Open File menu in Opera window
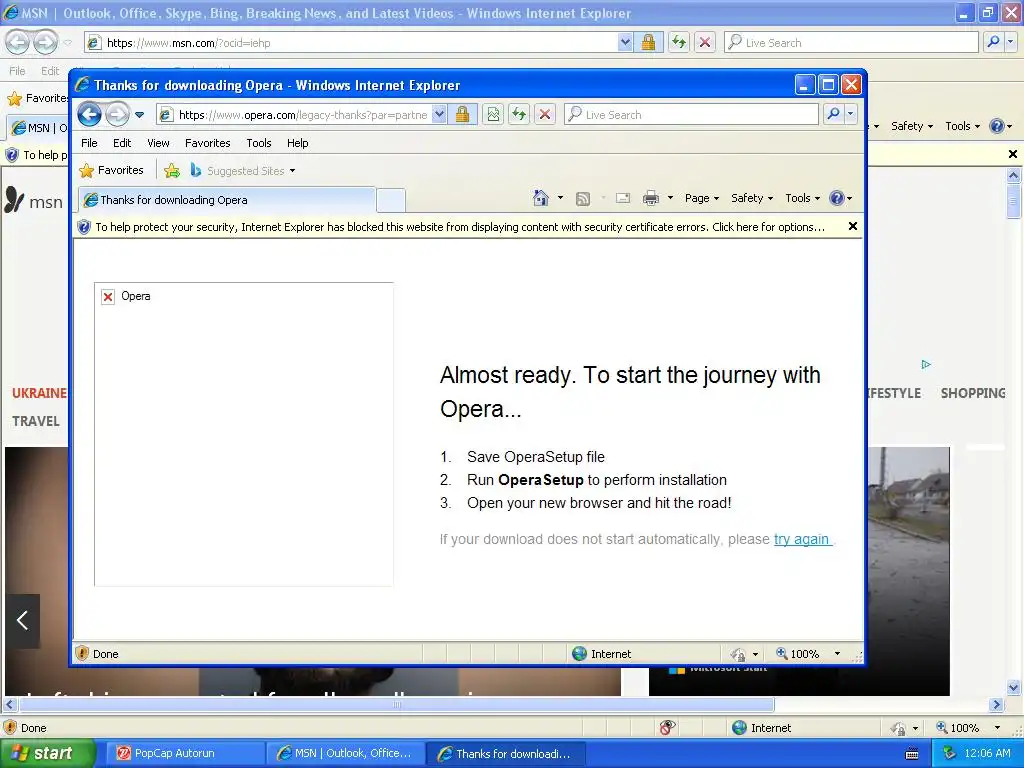The width and height of the screenshot is (1024, 768). click(x=89, y=143)
